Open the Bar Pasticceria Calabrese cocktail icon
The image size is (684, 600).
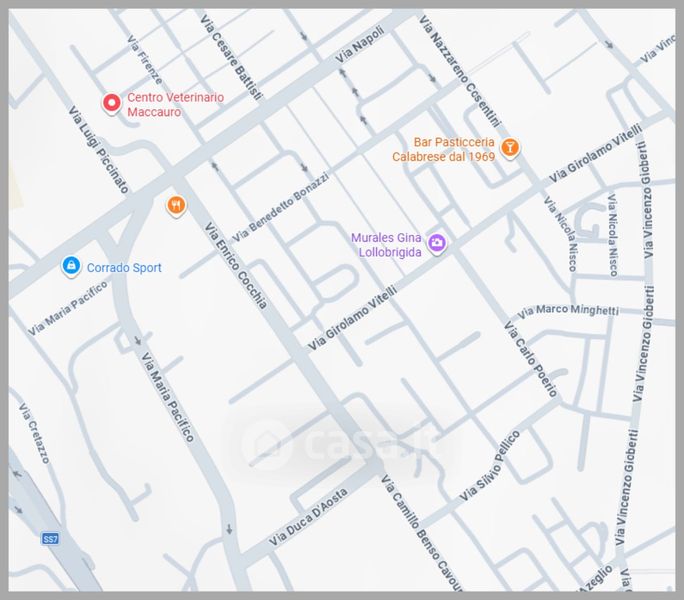point(510,148)
